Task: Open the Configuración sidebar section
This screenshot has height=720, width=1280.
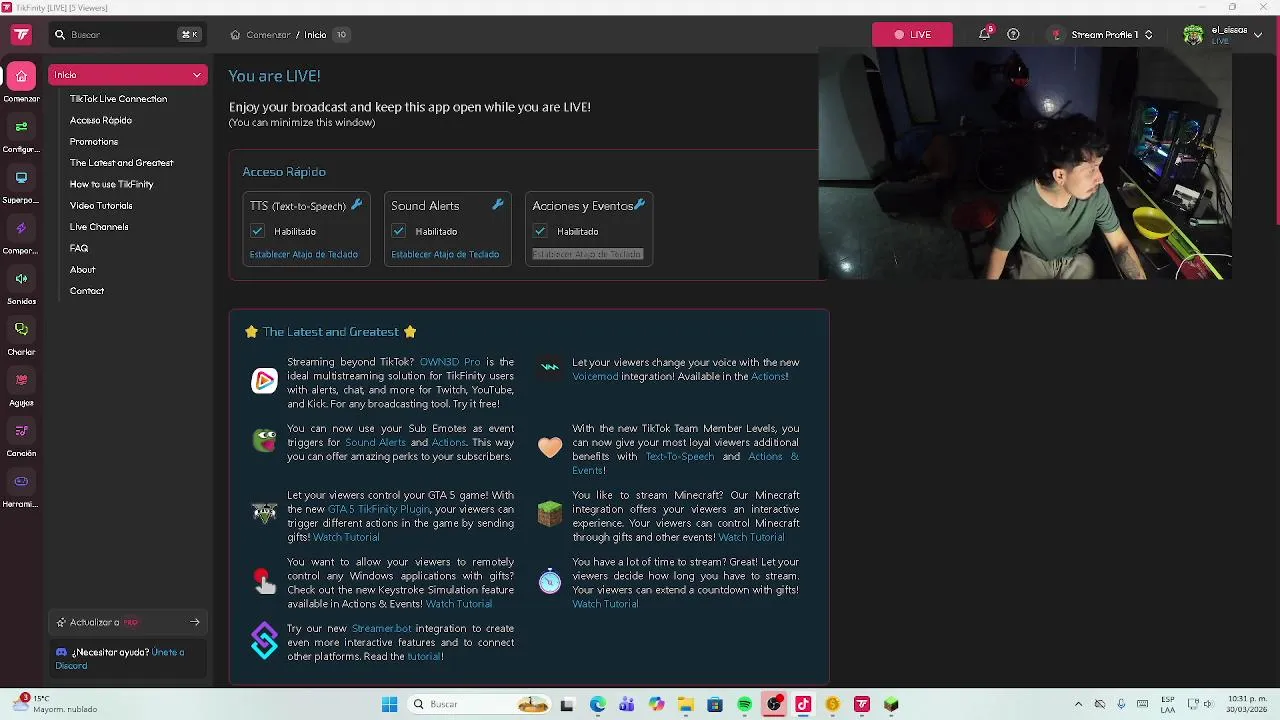Action: click(21, 127)
